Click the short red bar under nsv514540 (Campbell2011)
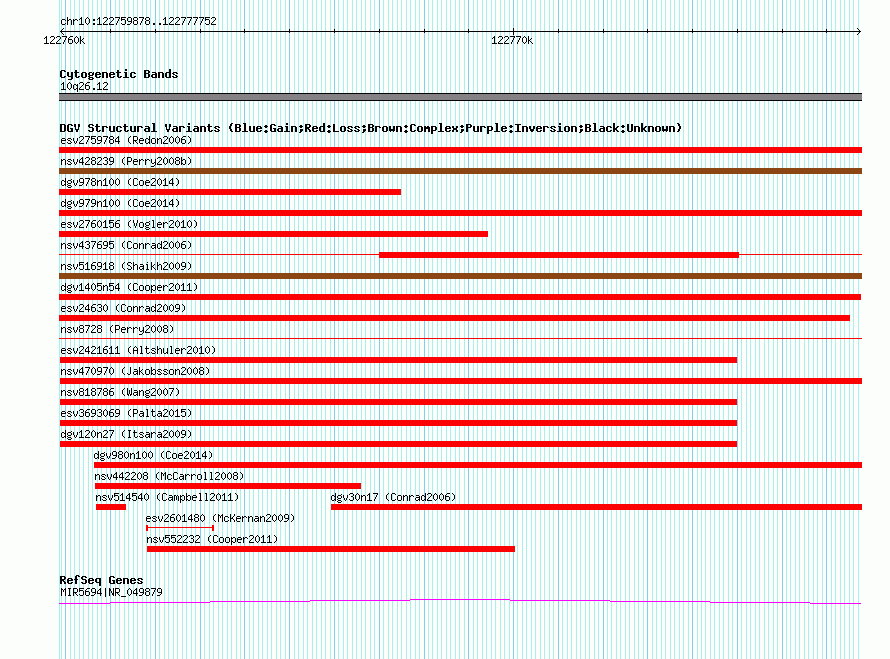Screen dimensions: 890x659 (x=111, y=507)
